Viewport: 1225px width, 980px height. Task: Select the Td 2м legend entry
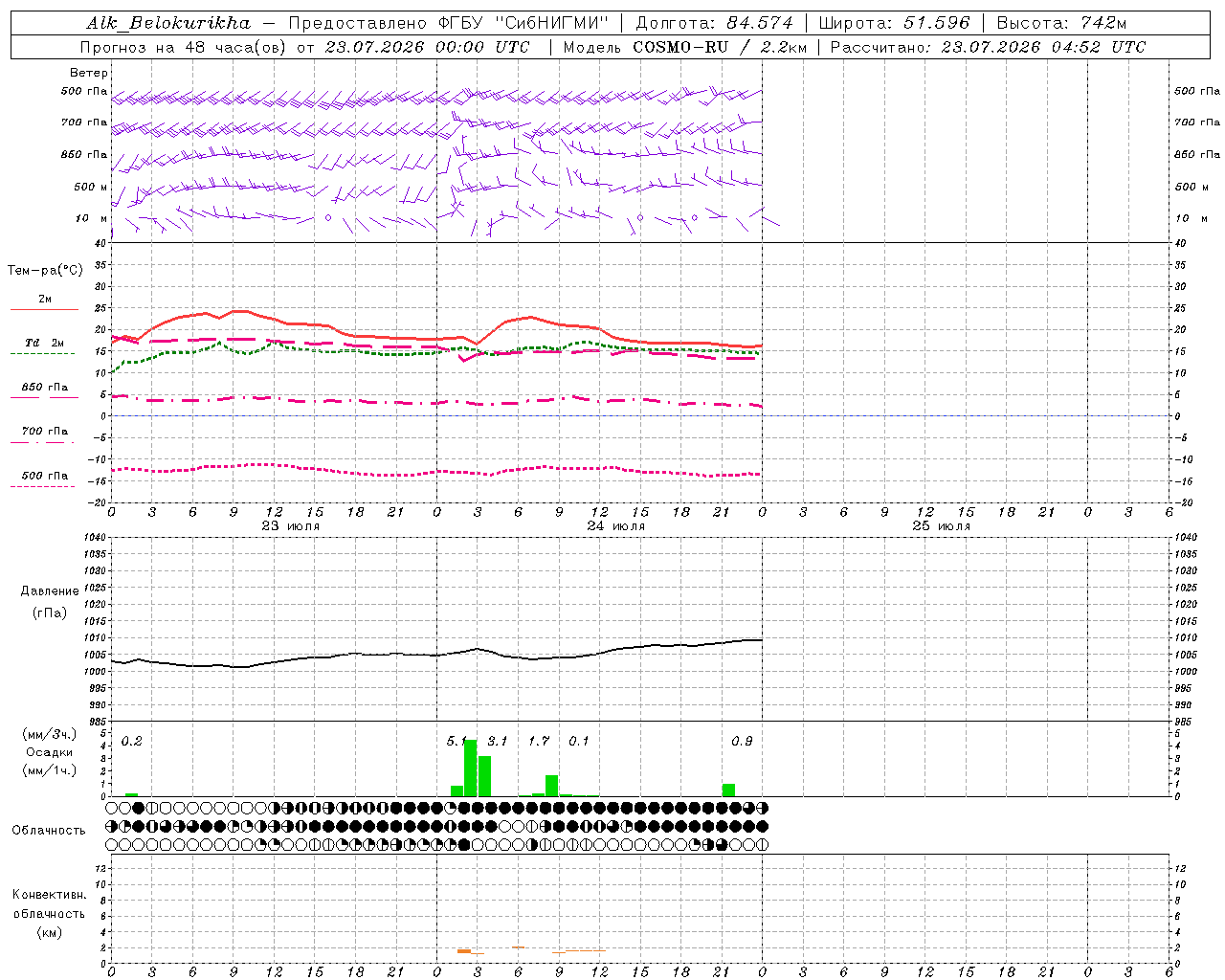44,343
